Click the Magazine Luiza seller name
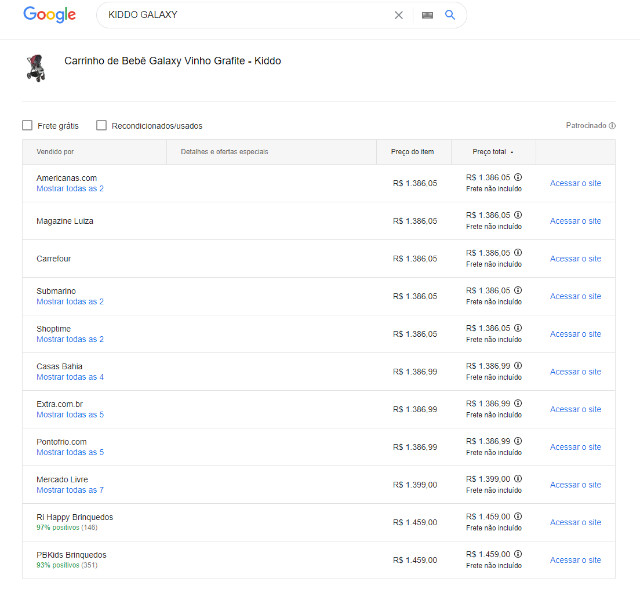The image size is (640, 597). [x=65, y=221]
